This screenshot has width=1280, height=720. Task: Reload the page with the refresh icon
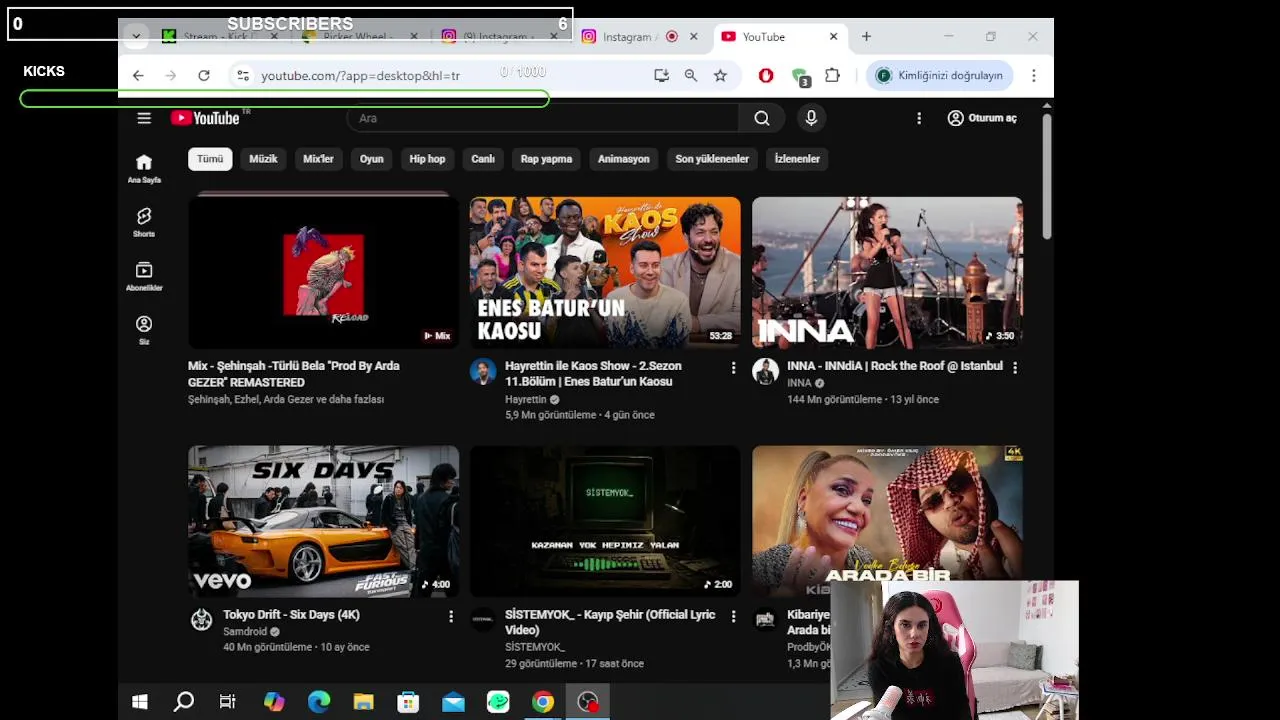[x=204, y=75]
